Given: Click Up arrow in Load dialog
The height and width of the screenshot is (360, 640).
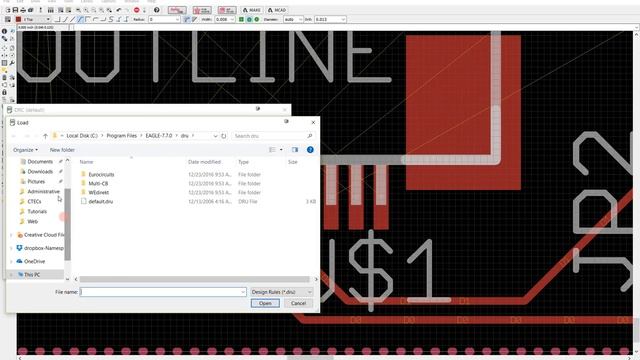Looking at the screenshot, I should click(45, 136).
